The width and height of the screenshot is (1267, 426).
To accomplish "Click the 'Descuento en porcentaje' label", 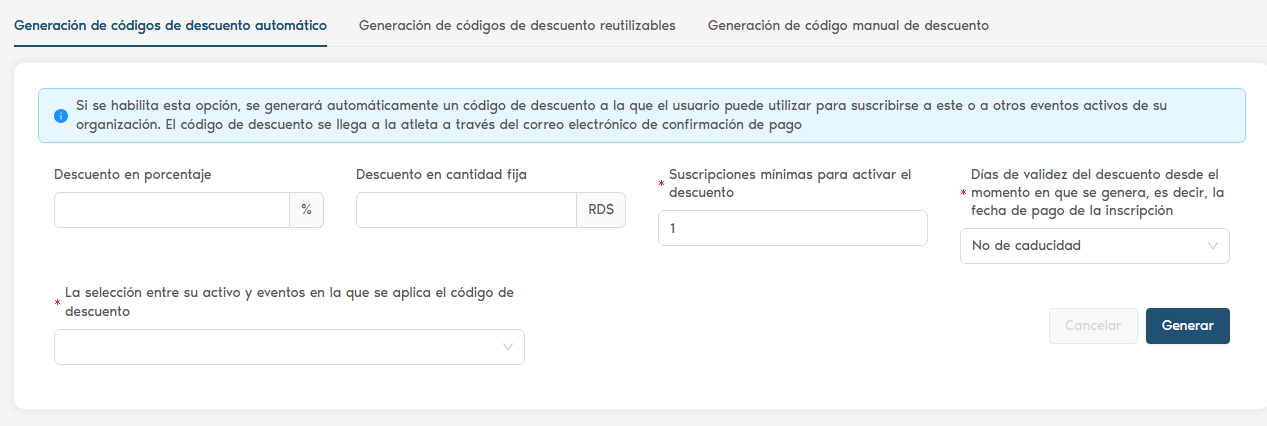I will point(132,174).
